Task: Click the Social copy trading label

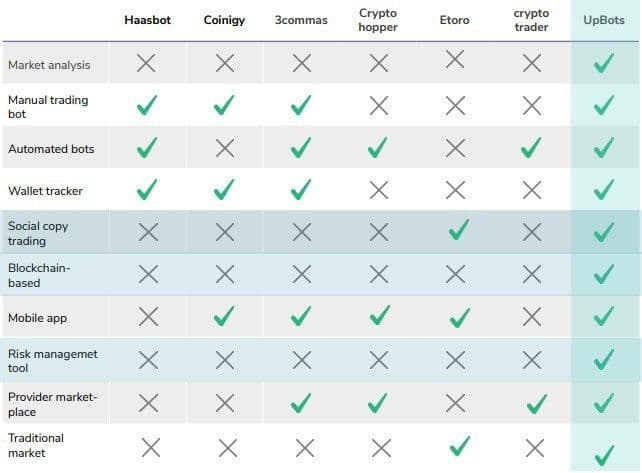Action: coord(38,233)
